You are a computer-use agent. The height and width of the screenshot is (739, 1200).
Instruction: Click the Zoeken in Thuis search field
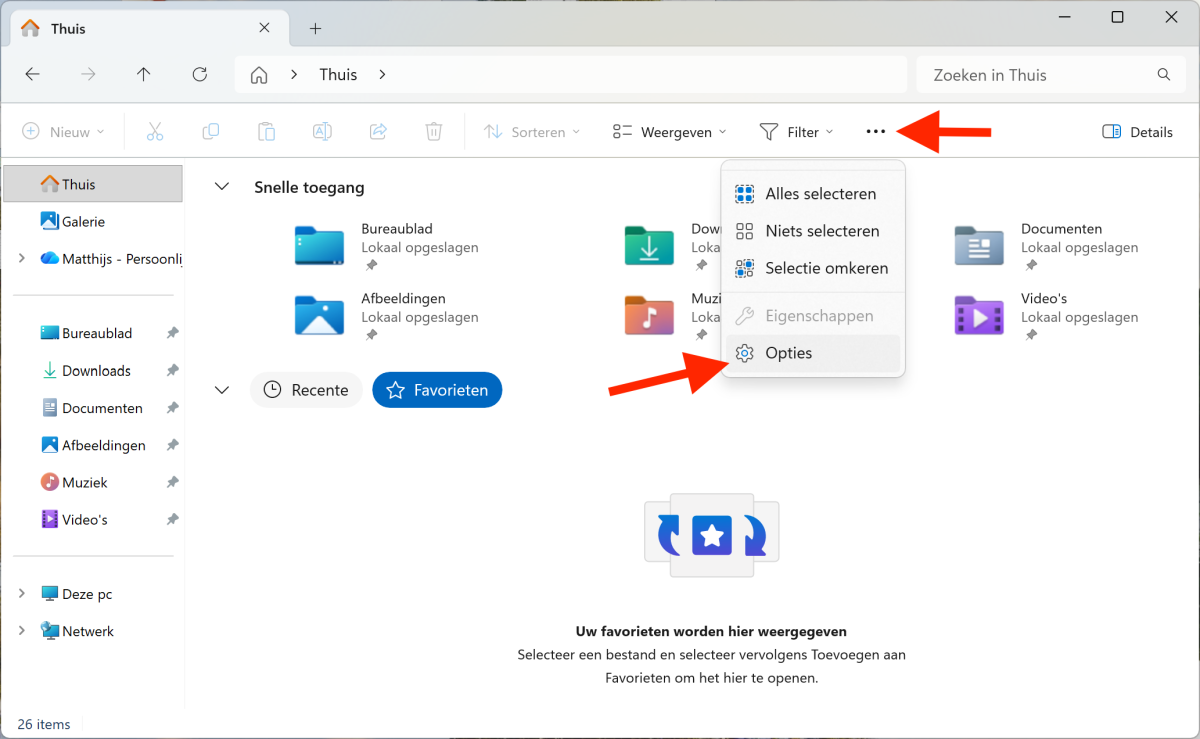click(1040, 75)
